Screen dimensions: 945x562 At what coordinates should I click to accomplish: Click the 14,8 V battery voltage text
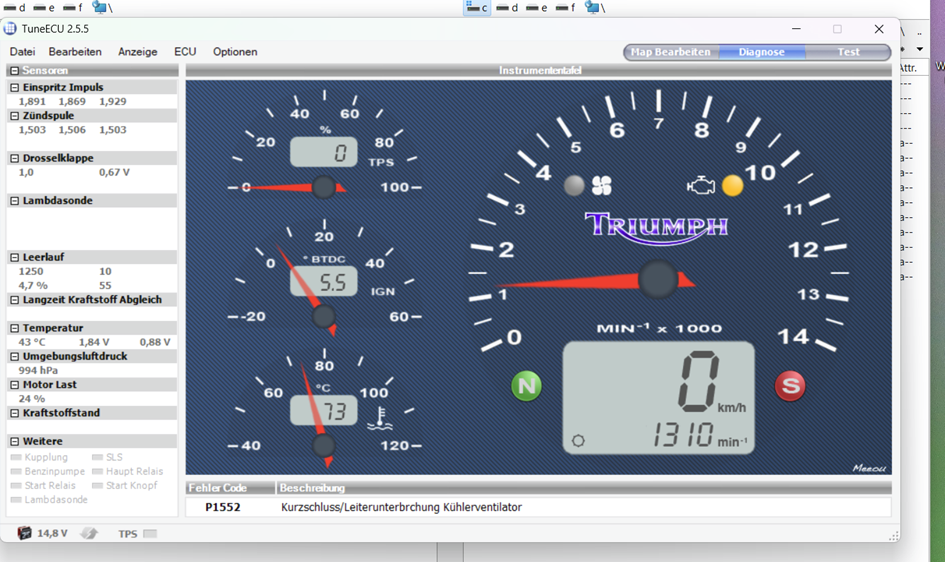(52, 534)
